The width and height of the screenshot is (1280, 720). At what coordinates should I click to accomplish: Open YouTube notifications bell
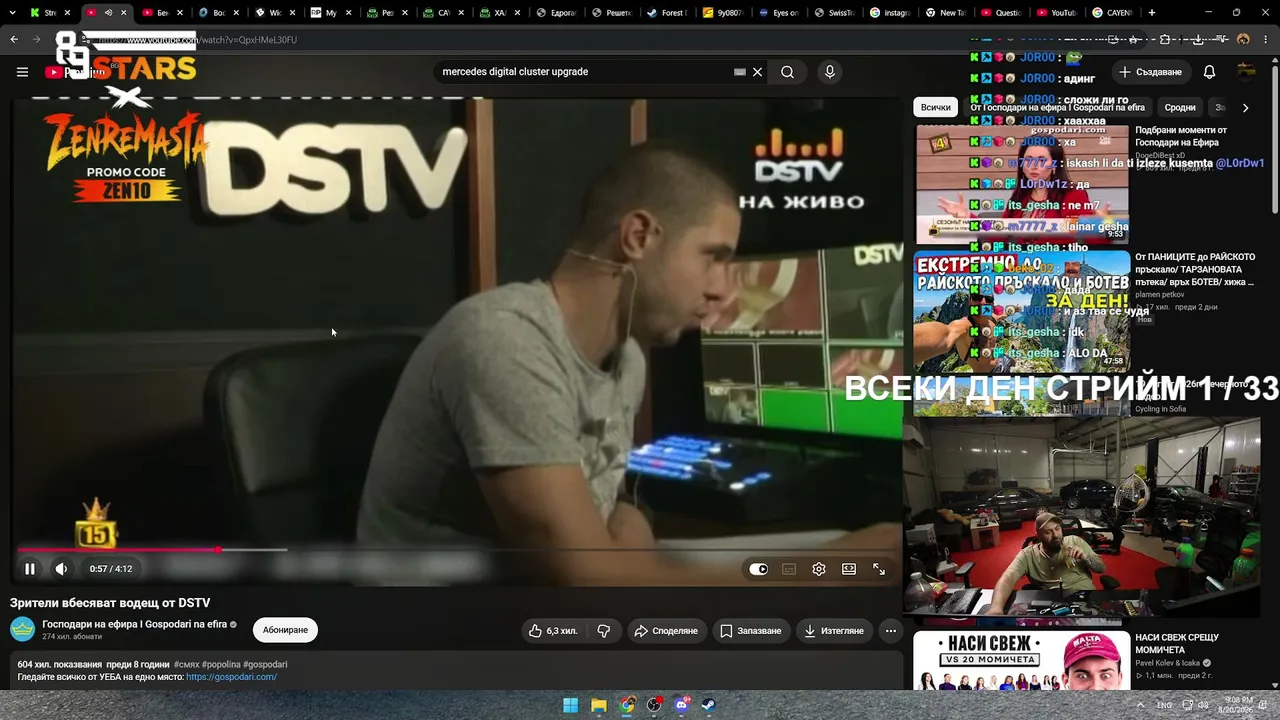pos(1209,72)
